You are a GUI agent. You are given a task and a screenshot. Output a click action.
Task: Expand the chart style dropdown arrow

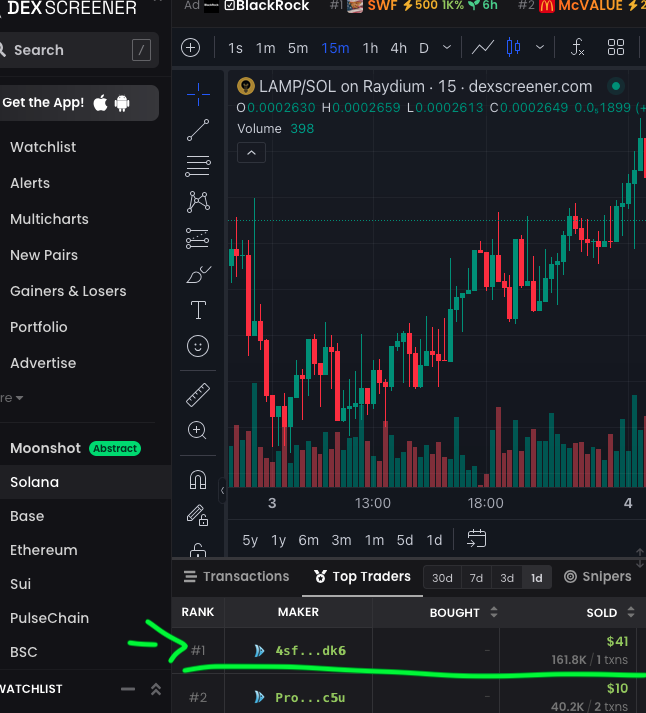pyautogui.click(x=540, y=47)
